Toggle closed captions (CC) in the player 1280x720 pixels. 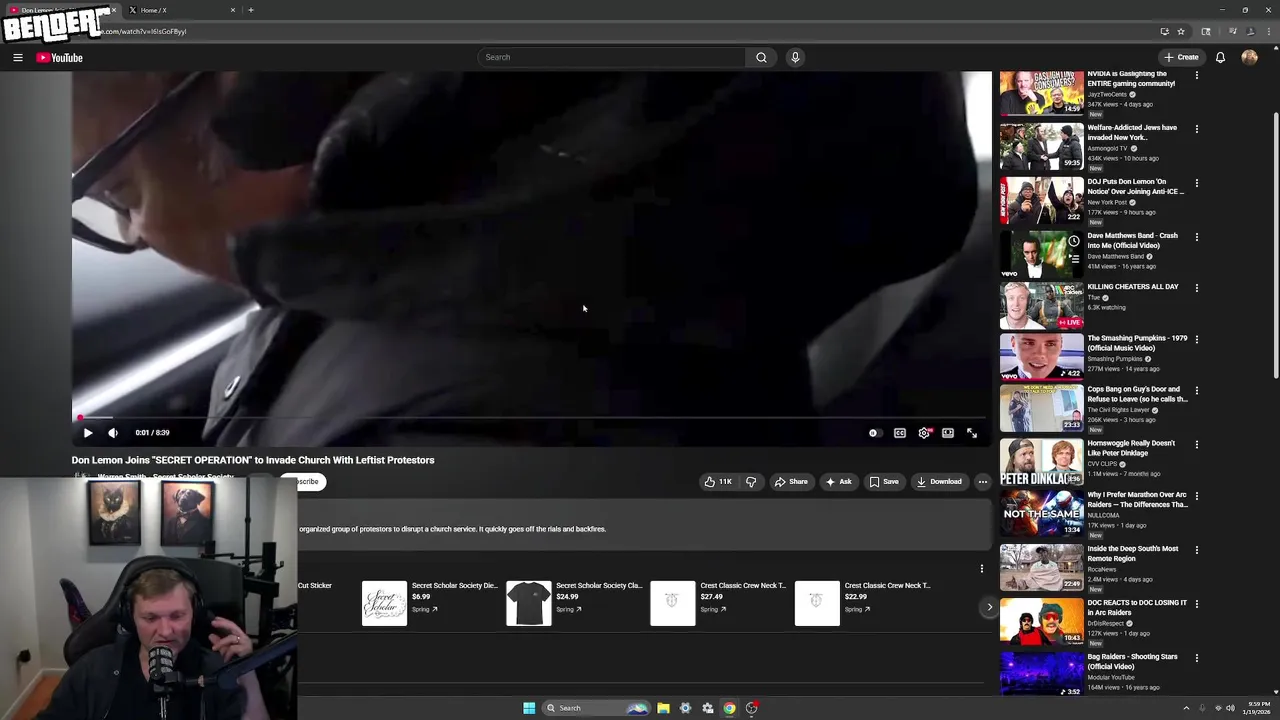(x=899, y=433)
